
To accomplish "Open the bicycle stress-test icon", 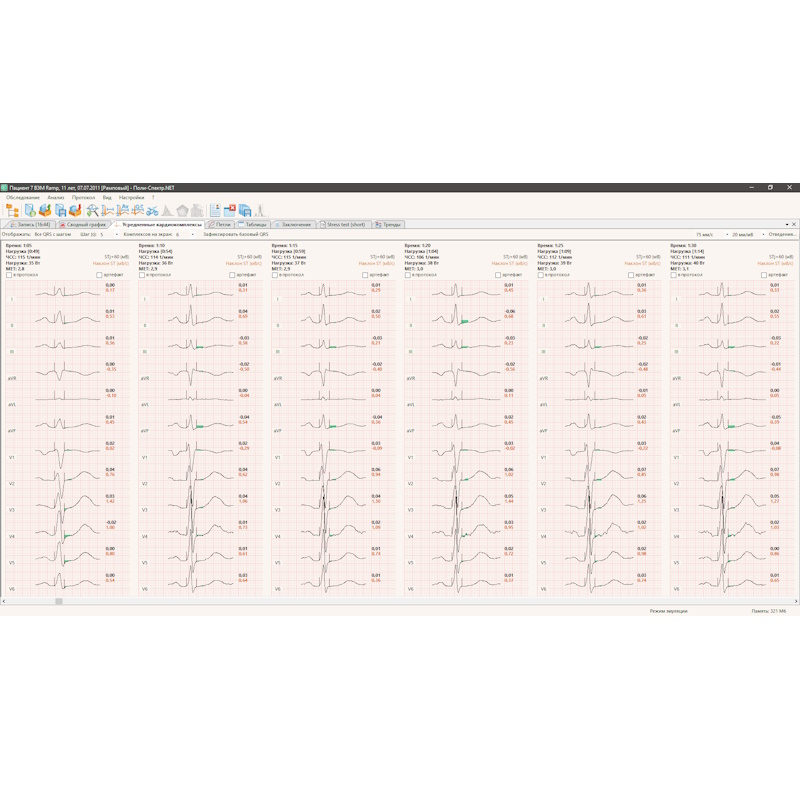I will 152,210.
